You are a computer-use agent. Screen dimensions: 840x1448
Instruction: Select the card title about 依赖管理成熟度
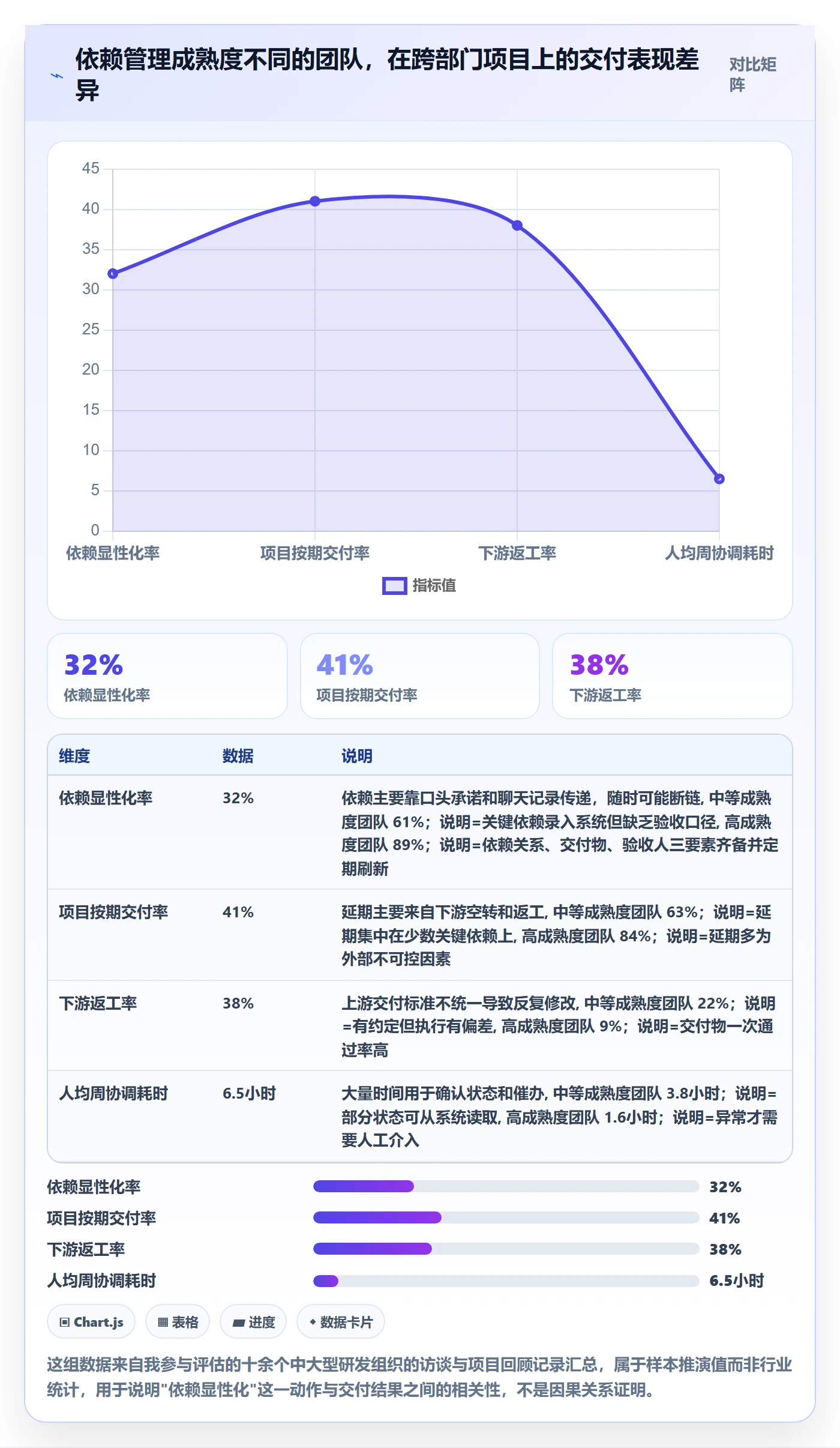[x=387, y=75]
